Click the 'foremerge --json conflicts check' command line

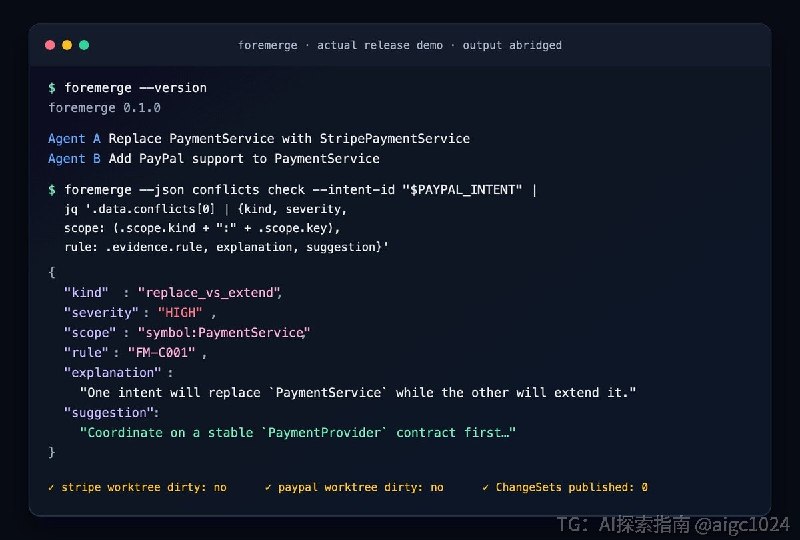click(292, 190)
